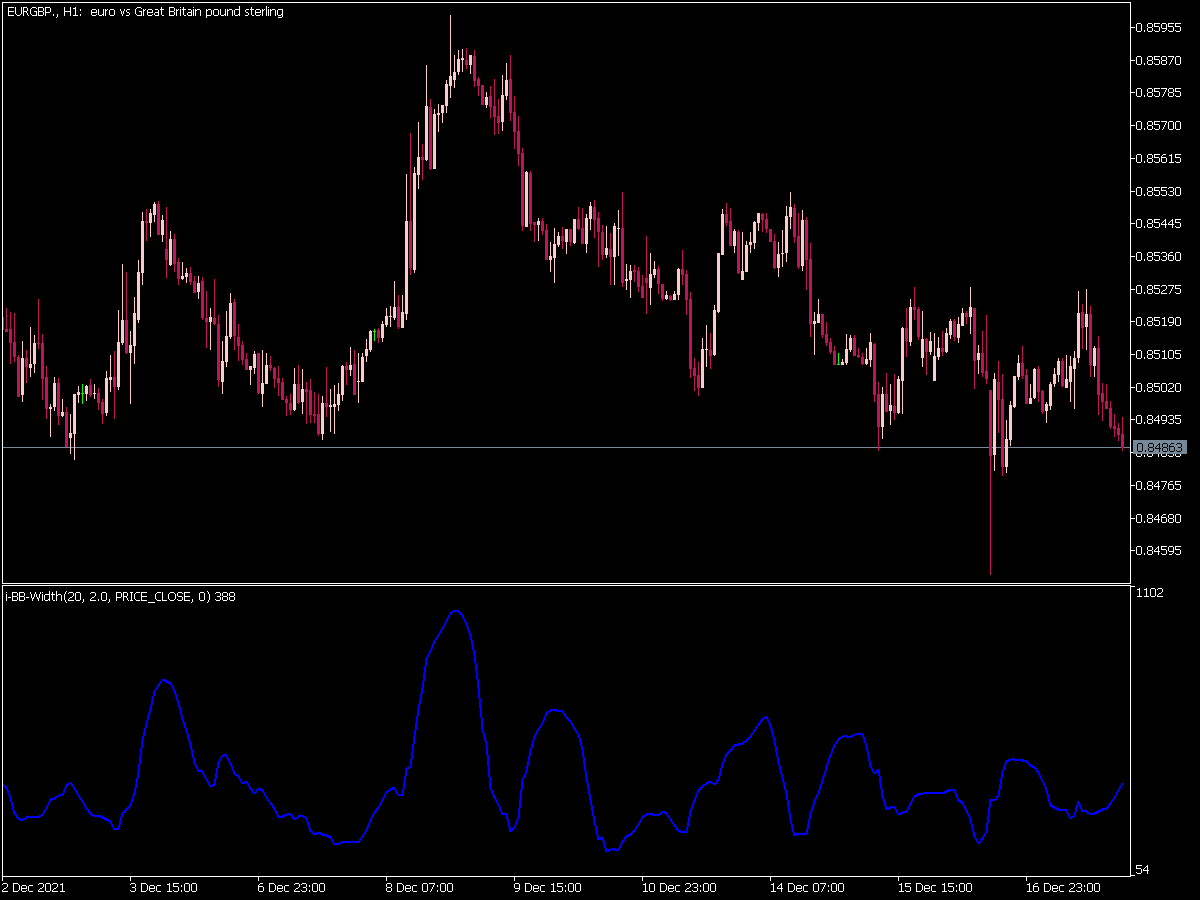Image resolution: width=1200 pixels, height=900 pixels.
Task: Click the EURGBP H1 chart title text
Action: pos(145,12)
